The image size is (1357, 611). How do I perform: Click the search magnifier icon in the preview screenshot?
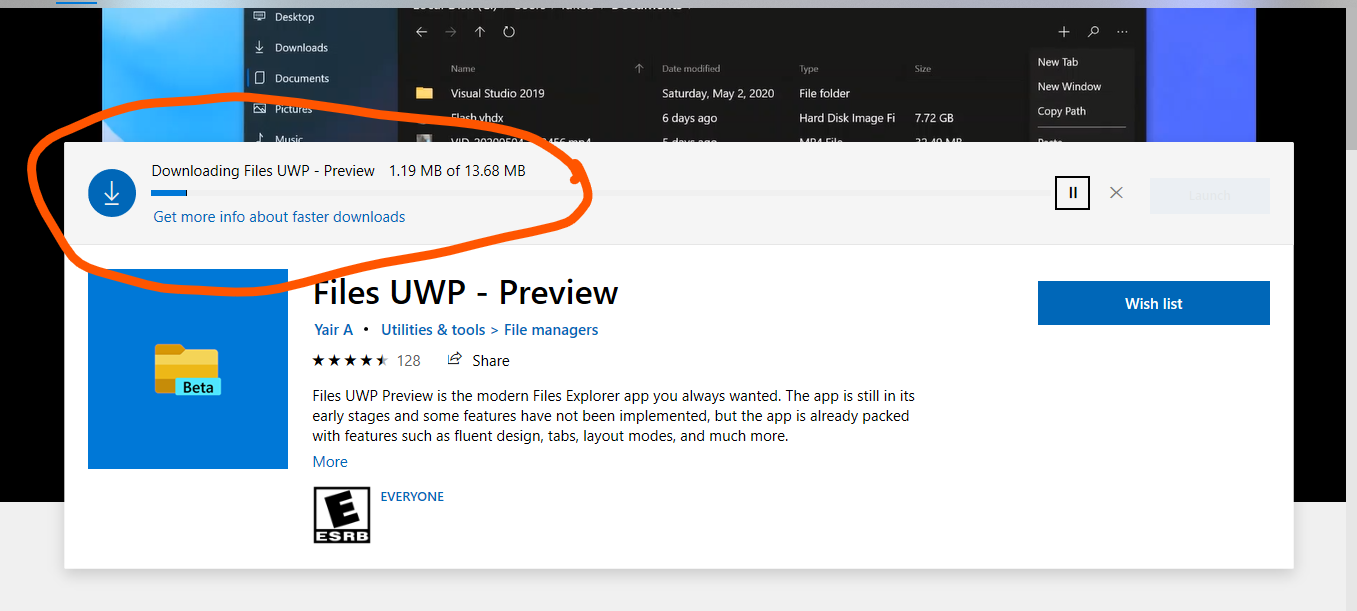coord(1093,32)
